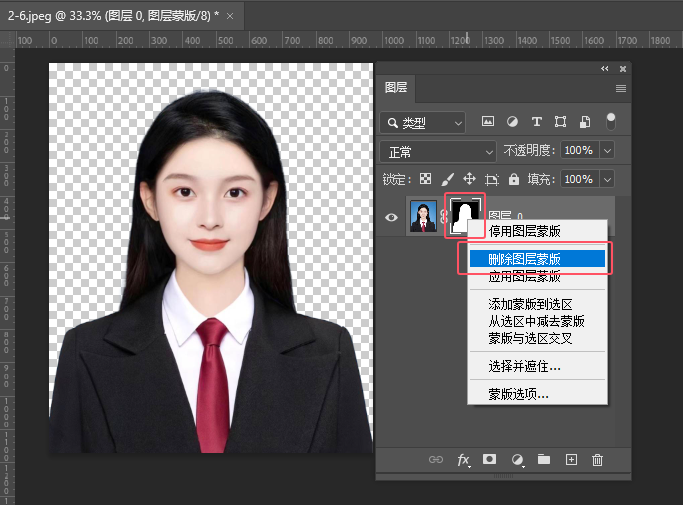683x505 pixels.
Task: Select 蒙版选项... in the context menu
Action: click(x=518, y=393)
